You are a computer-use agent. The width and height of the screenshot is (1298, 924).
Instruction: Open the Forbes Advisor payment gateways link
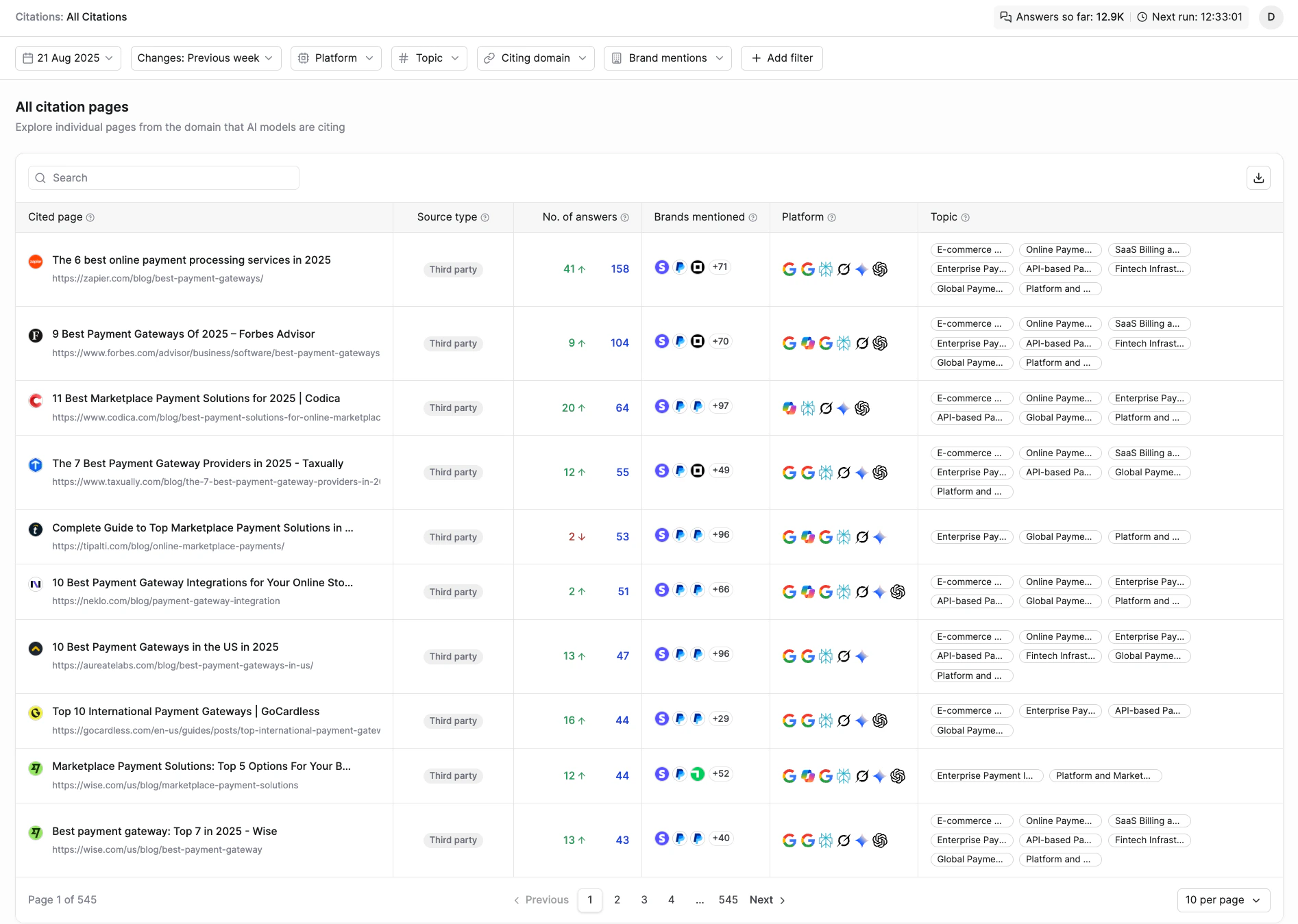[184, 334]
